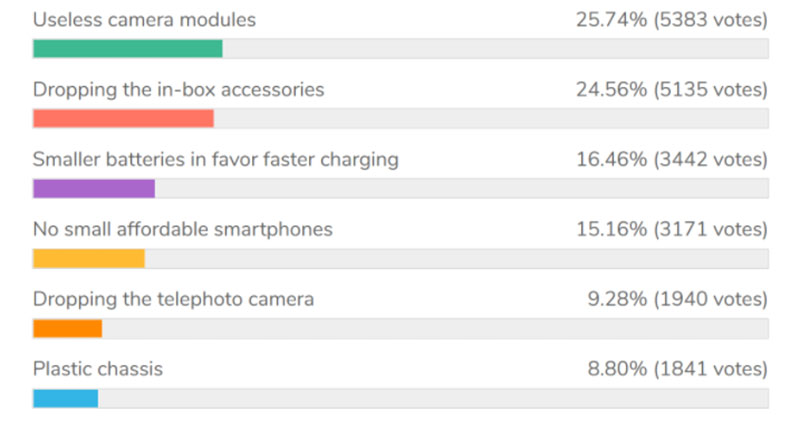Click gray track of Plastic chassis bar
The width and height of the screenshot is (800, 430).
coord(433,398)
